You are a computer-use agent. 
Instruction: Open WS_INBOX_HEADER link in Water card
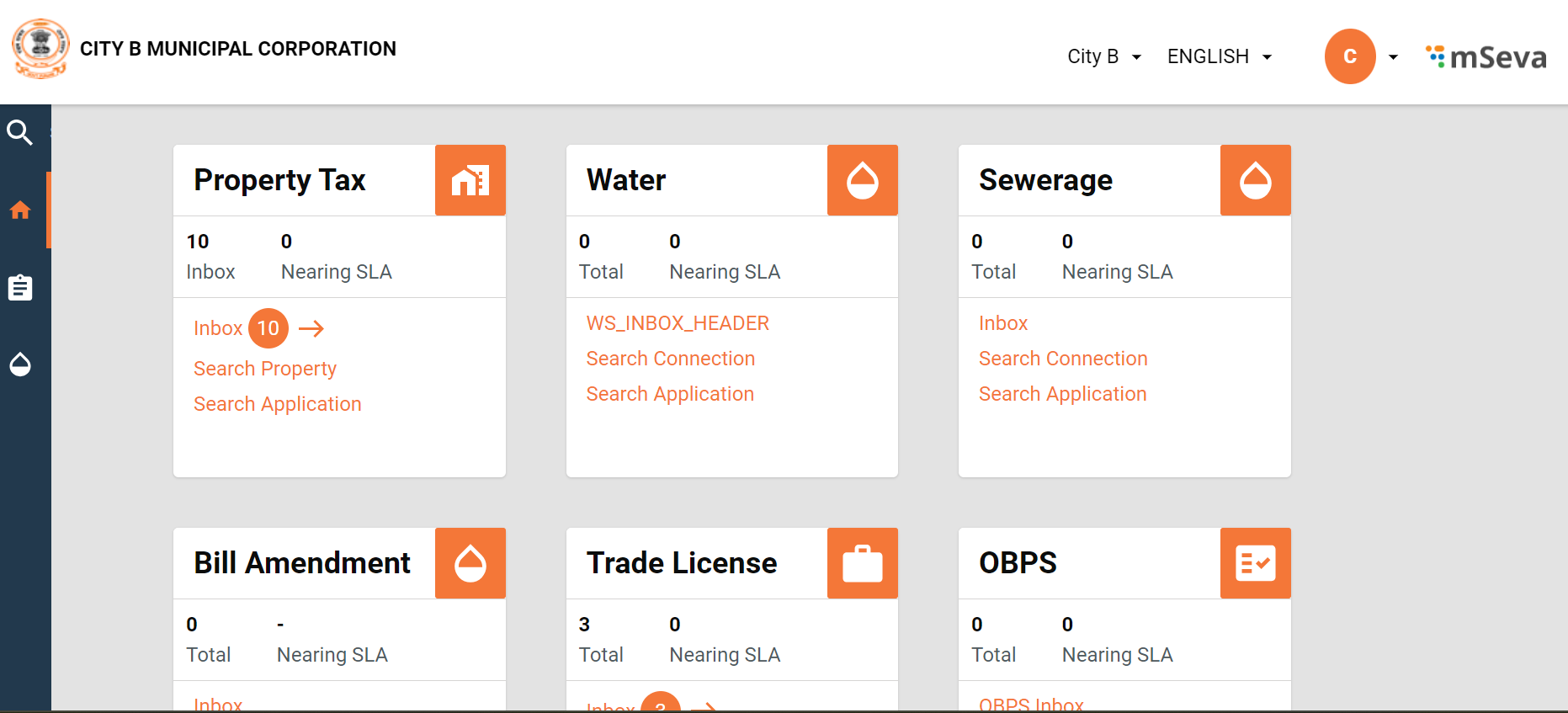pos(678,323)
